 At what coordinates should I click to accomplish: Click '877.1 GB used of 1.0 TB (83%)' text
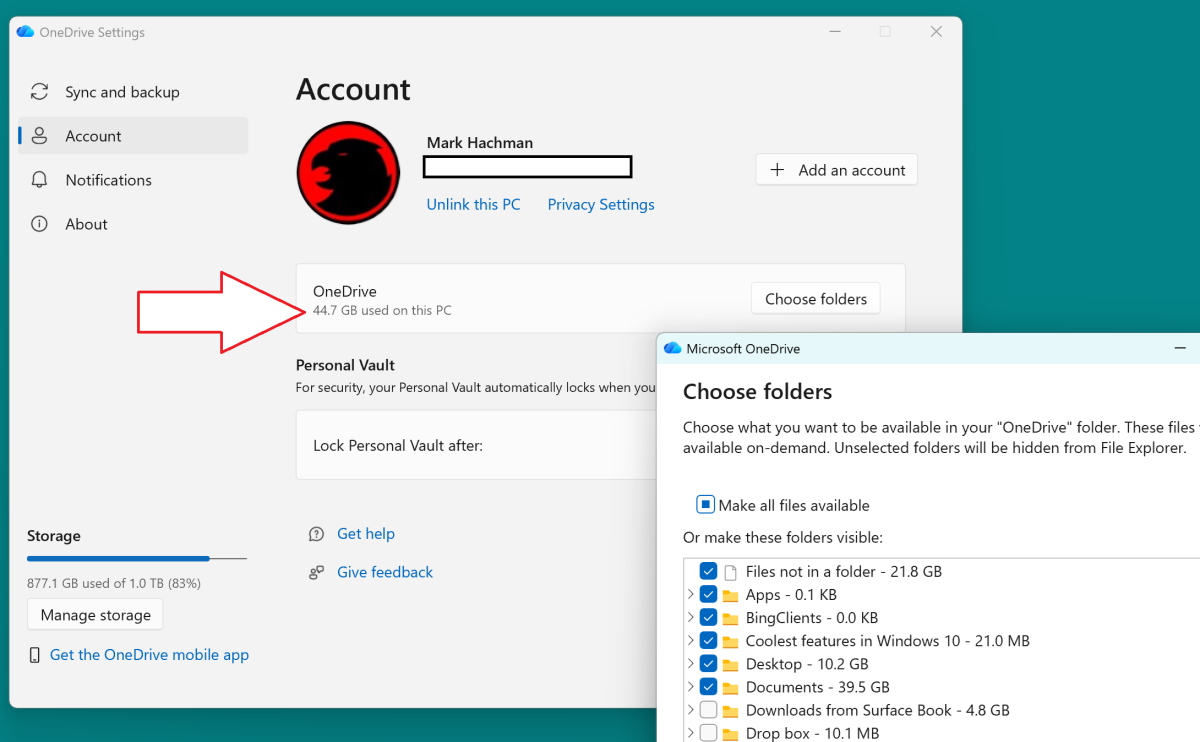[114, 583]
